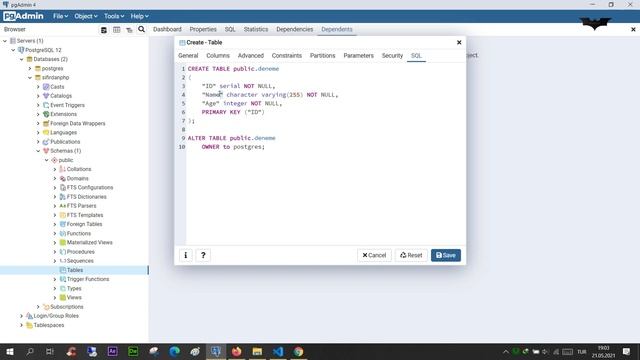Open the Constraints tab in dialog
The width and height of the screenshot is (640, 360).
pyautogui.click(x=287, y=56)
